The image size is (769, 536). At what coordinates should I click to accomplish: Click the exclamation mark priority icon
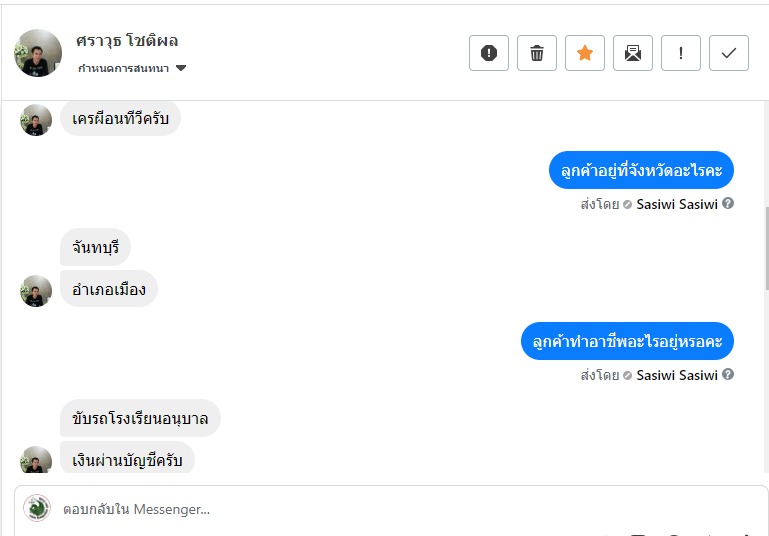coord(681,53)
